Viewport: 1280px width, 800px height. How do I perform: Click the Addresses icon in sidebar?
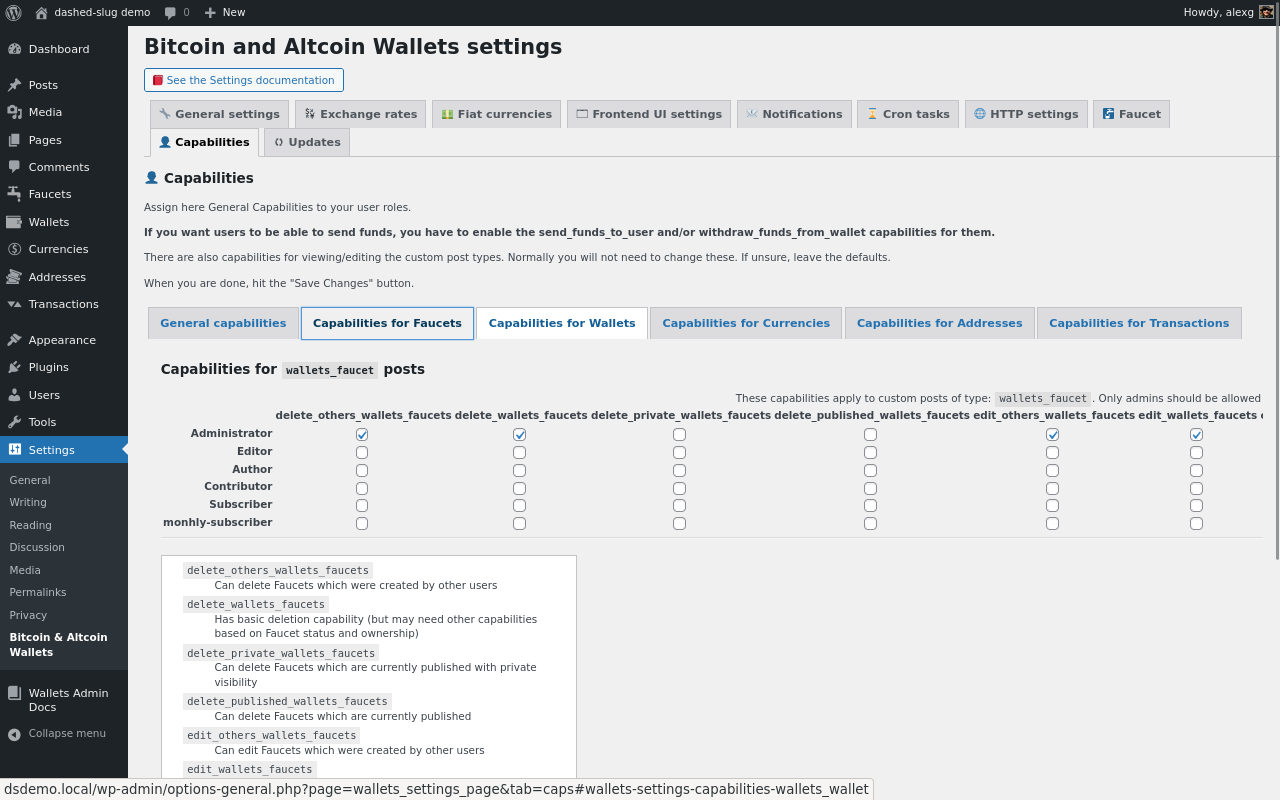point(14,277)
